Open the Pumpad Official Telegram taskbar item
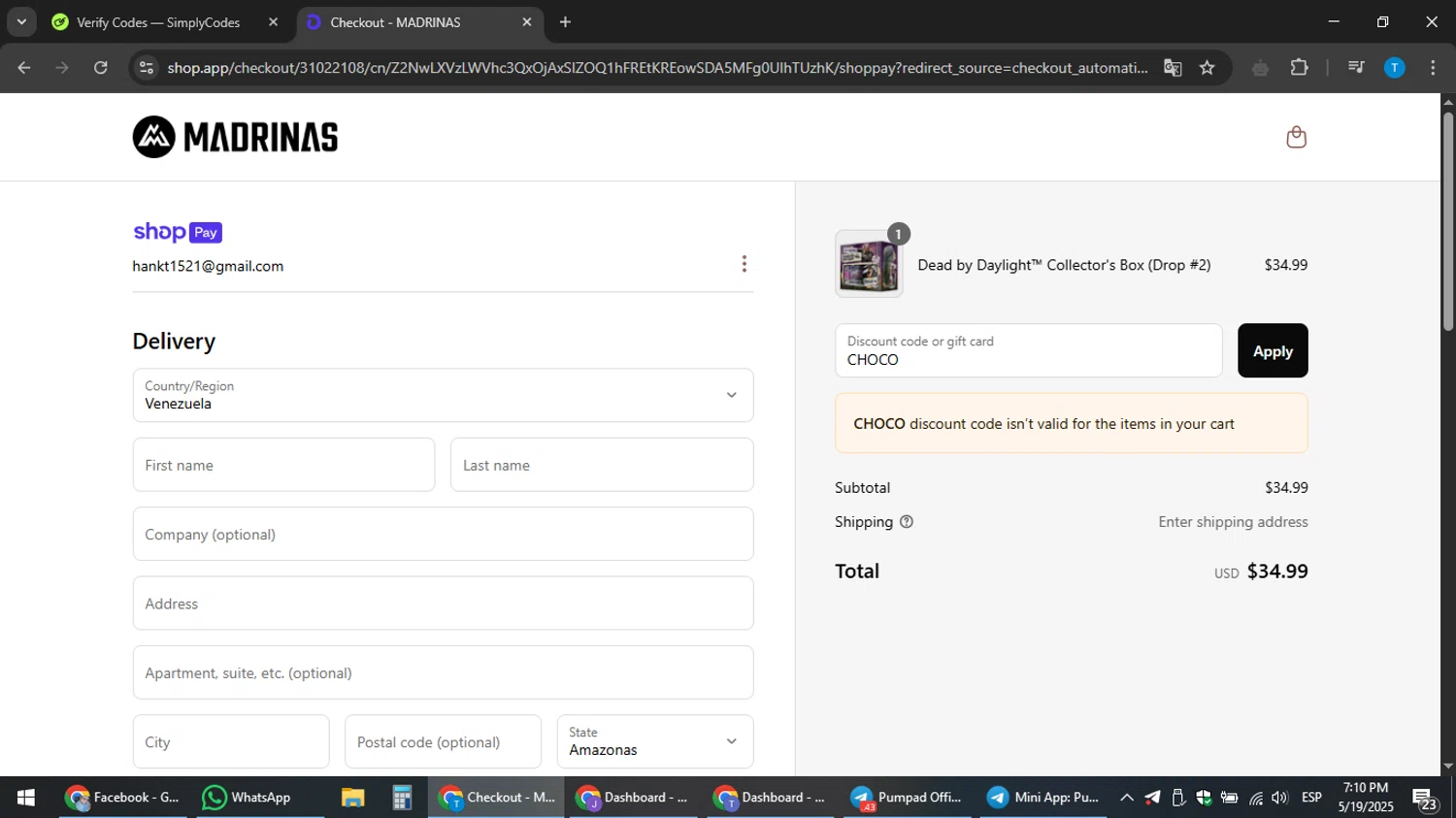Viewport: 1456px width, 818px height. [906, 798]
